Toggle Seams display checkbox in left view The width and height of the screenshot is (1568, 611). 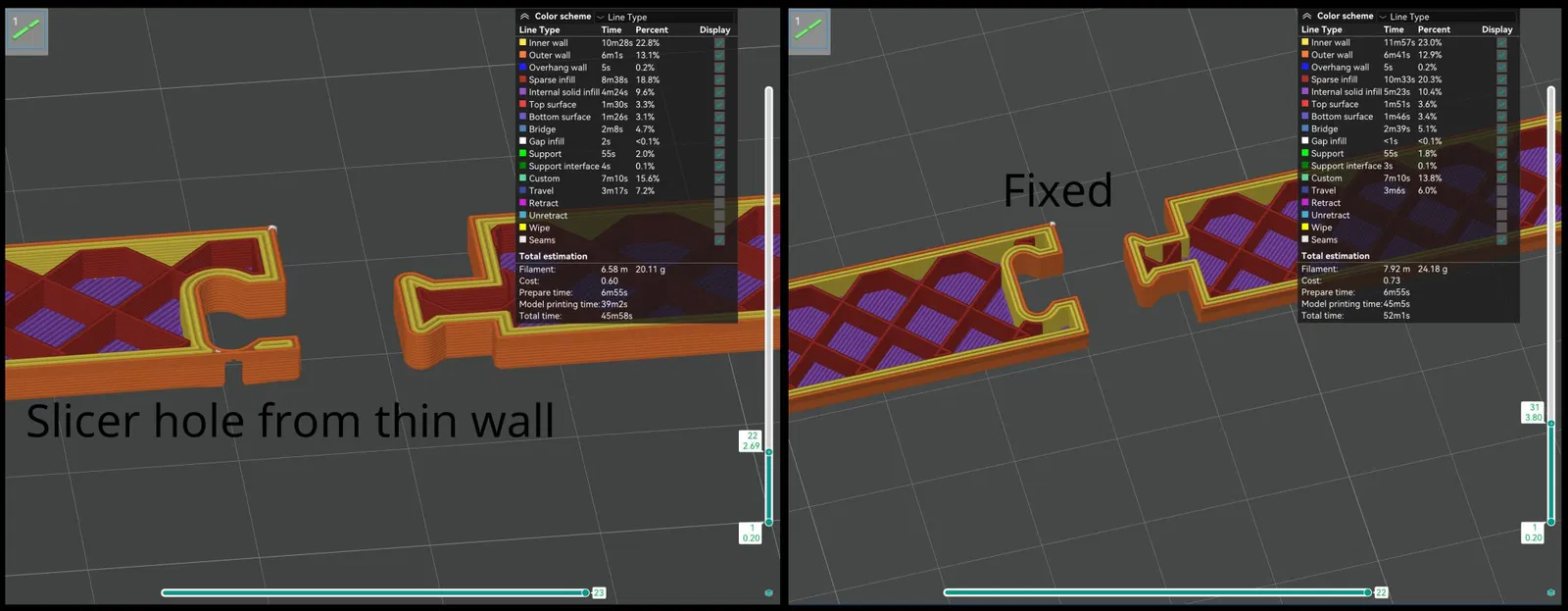(x=719, y=239)
